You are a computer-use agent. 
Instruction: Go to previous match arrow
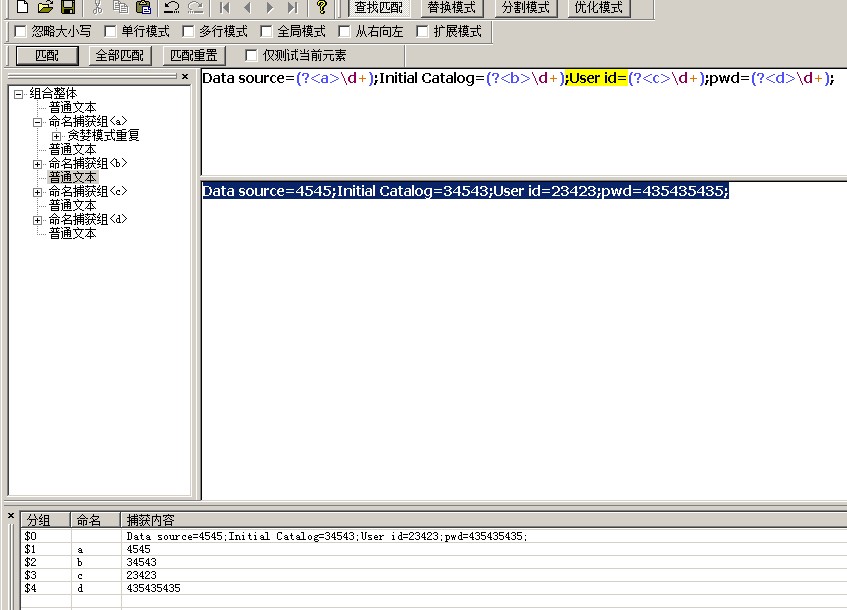tap(247, 6)
